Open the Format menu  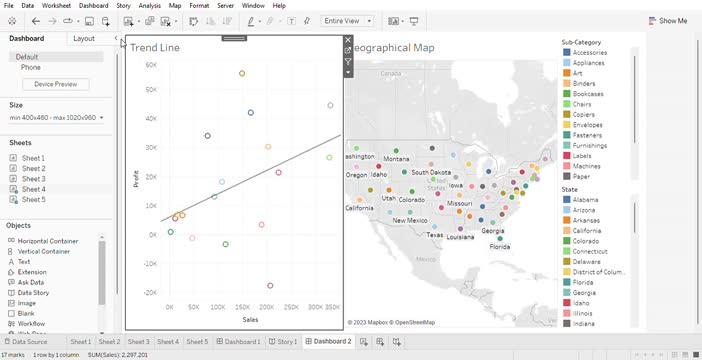point(199,6)
